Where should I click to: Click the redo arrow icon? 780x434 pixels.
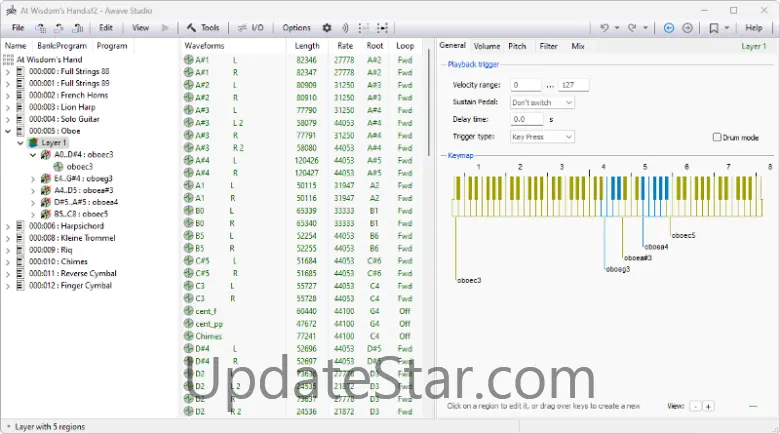[x=632, y=28]
